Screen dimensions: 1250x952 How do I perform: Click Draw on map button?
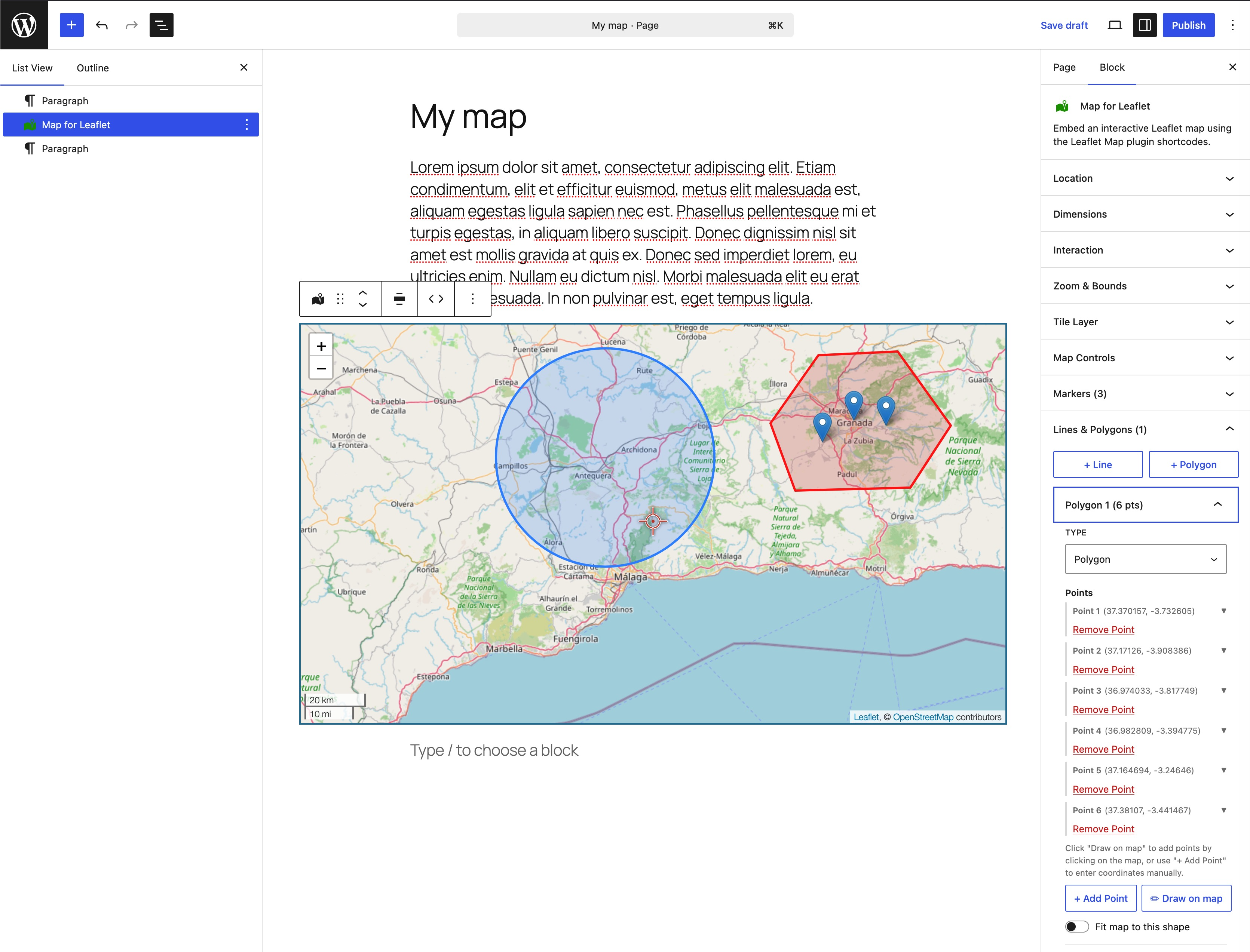(x=1186, y=898)
